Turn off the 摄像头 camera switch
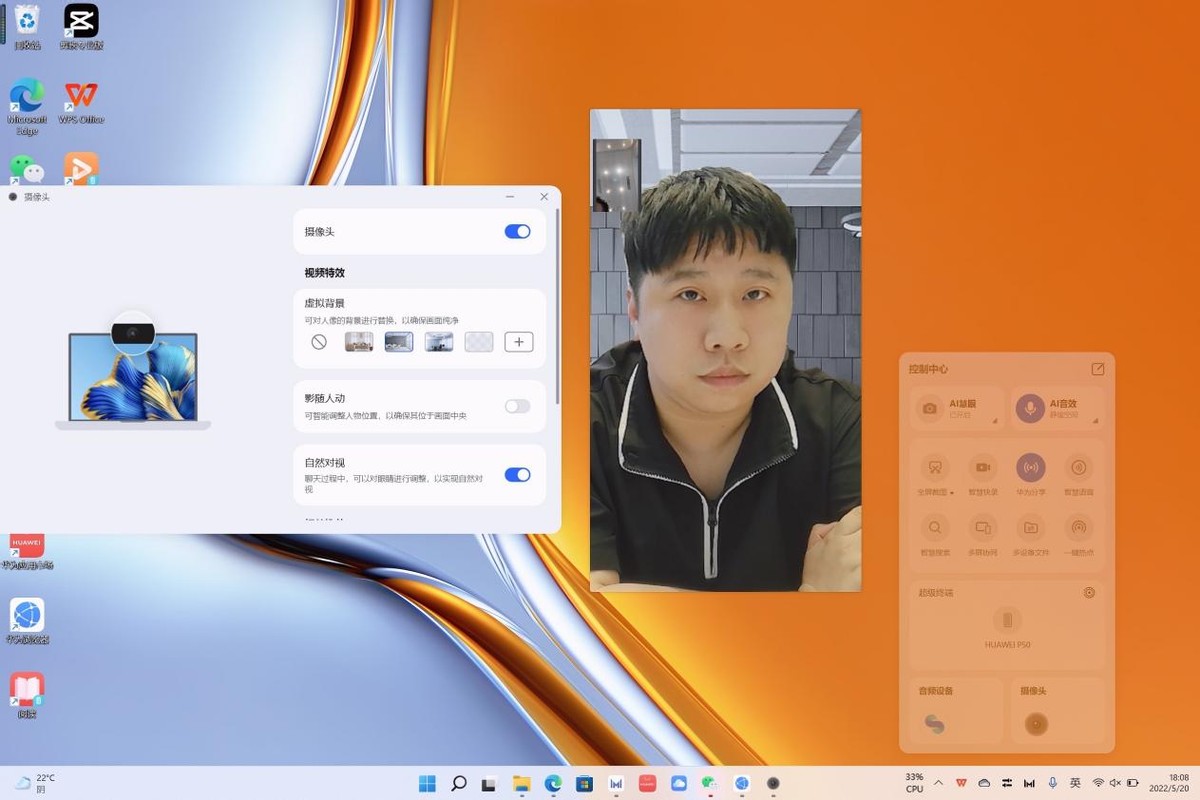The image size is (1200, 800). (517, 231)
